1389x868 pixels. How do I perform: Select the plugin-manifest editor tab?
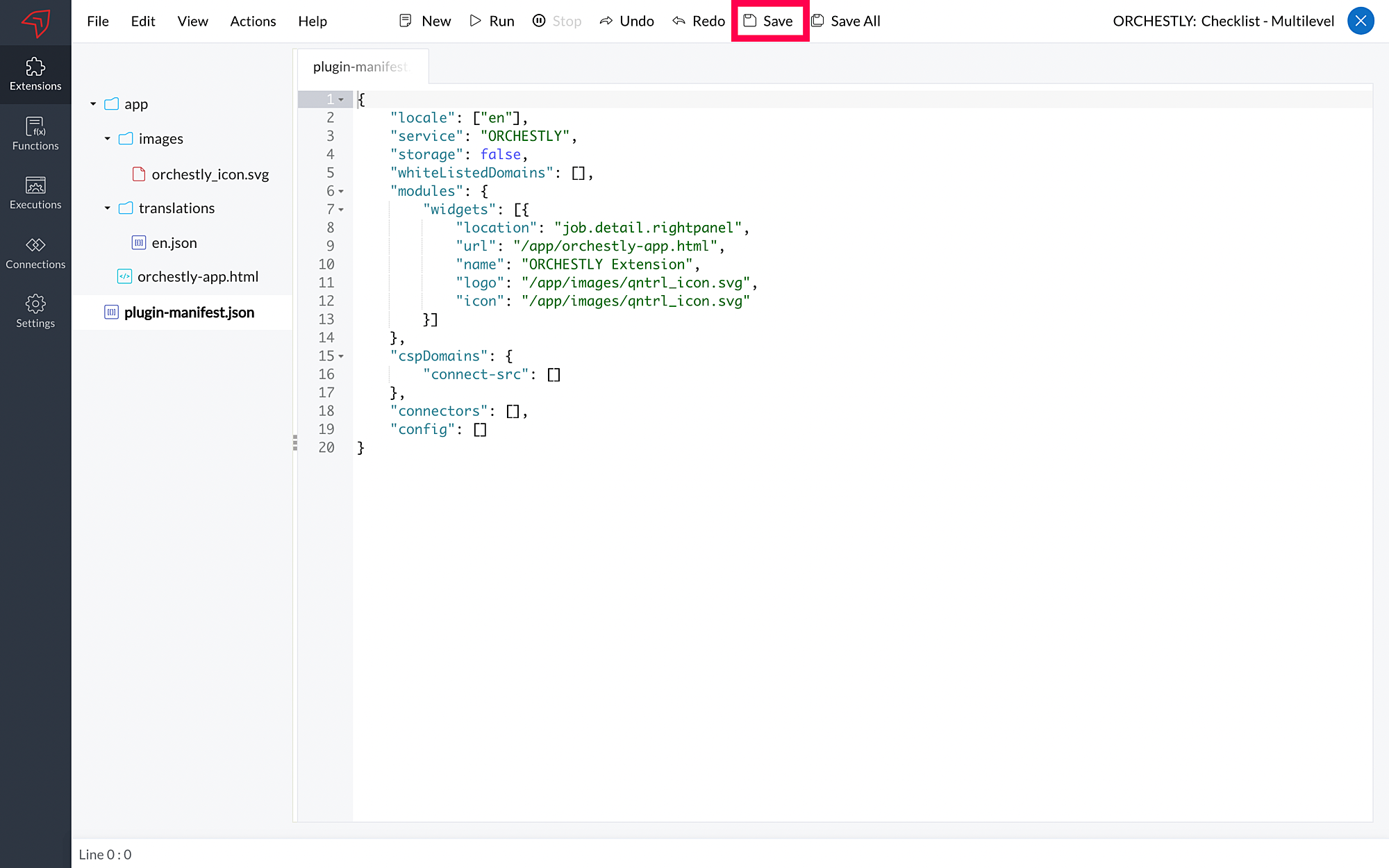click(361, 67)
